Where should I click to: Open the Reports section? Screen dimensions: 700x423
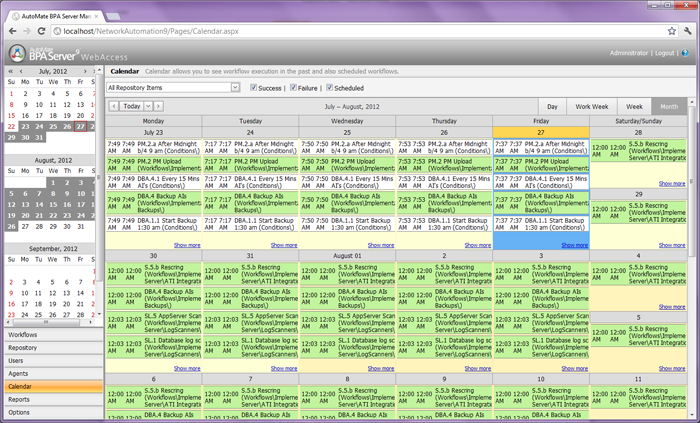coord(54,399)
